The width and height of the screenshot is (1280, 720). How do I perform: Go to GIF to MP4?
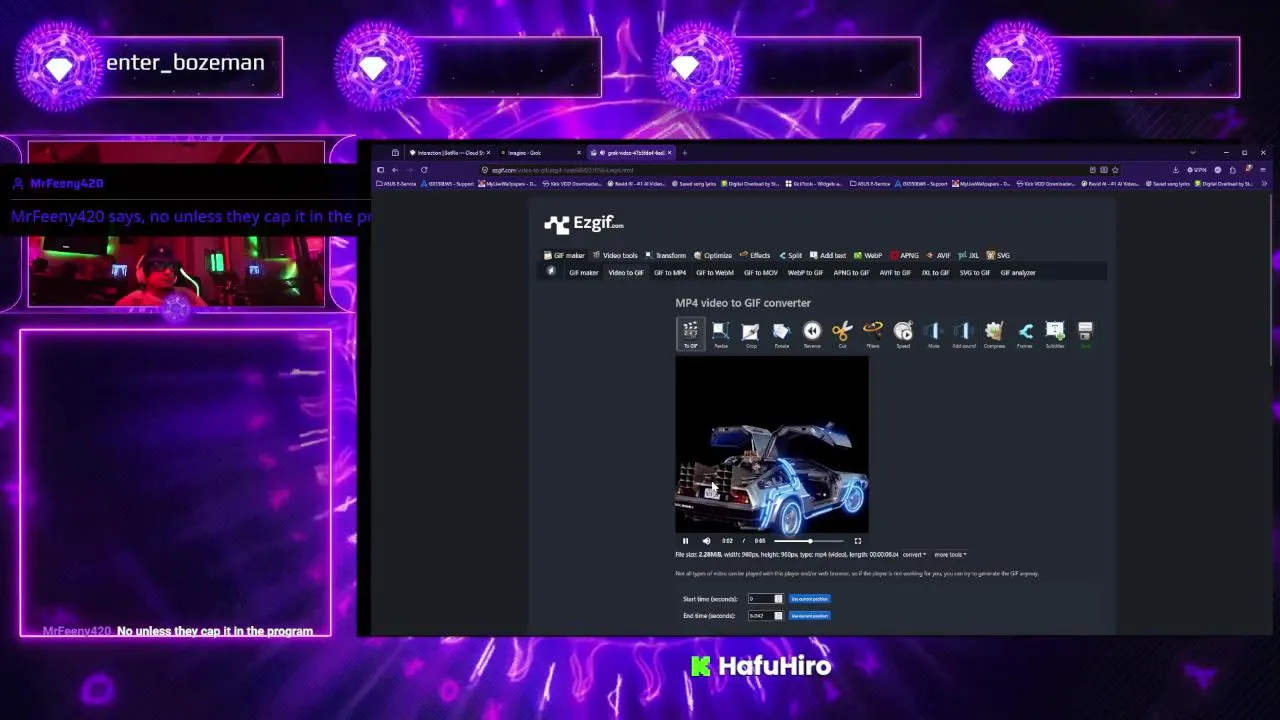point(670,272)
